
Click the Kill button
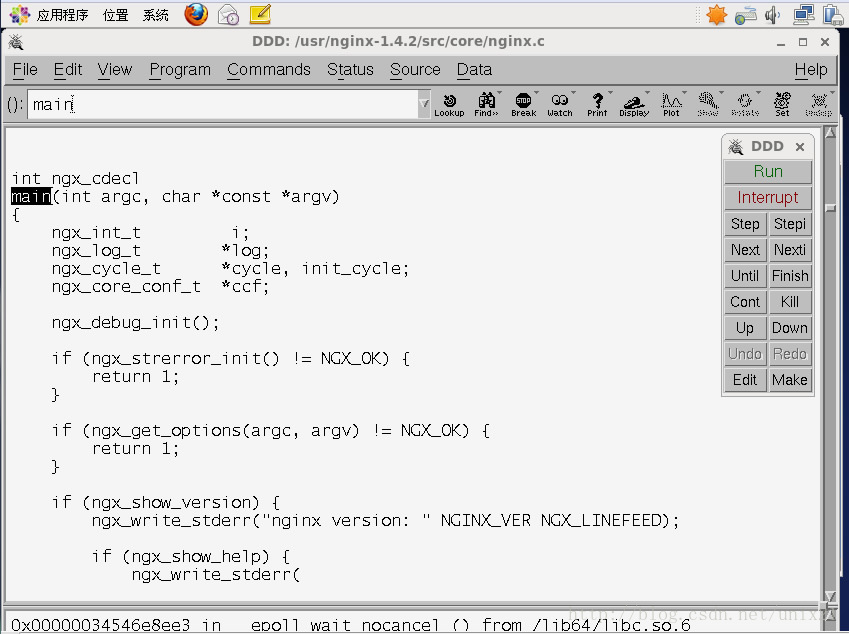(790, 302)
